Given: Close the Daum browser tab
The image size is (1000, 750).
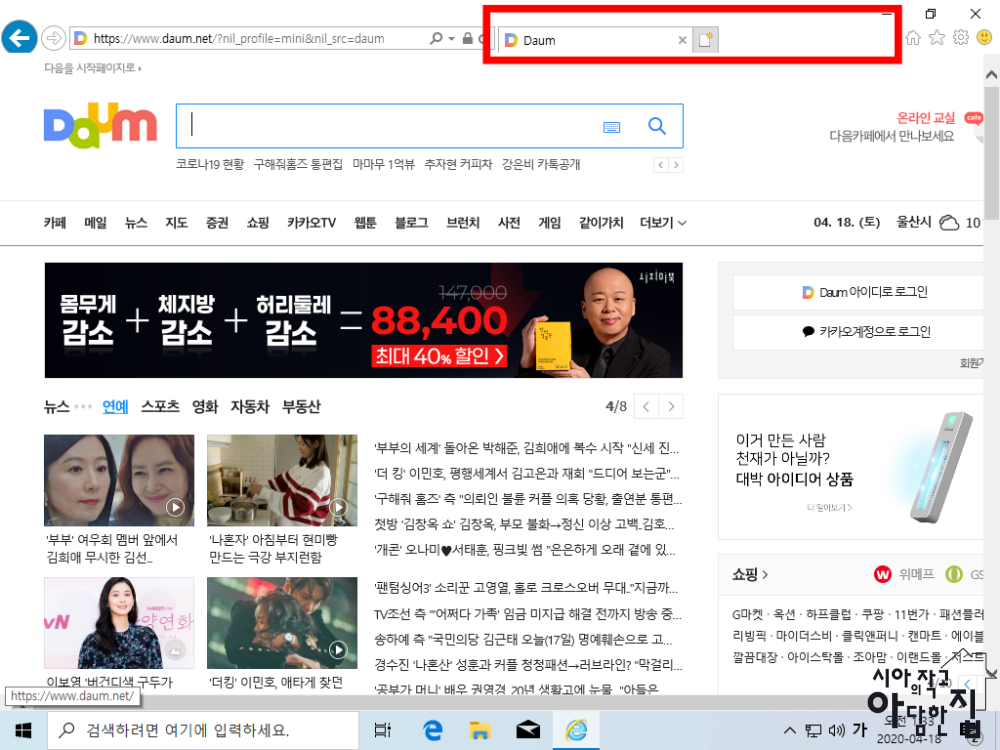Looking at the screenshot, I should pos(682,40).
